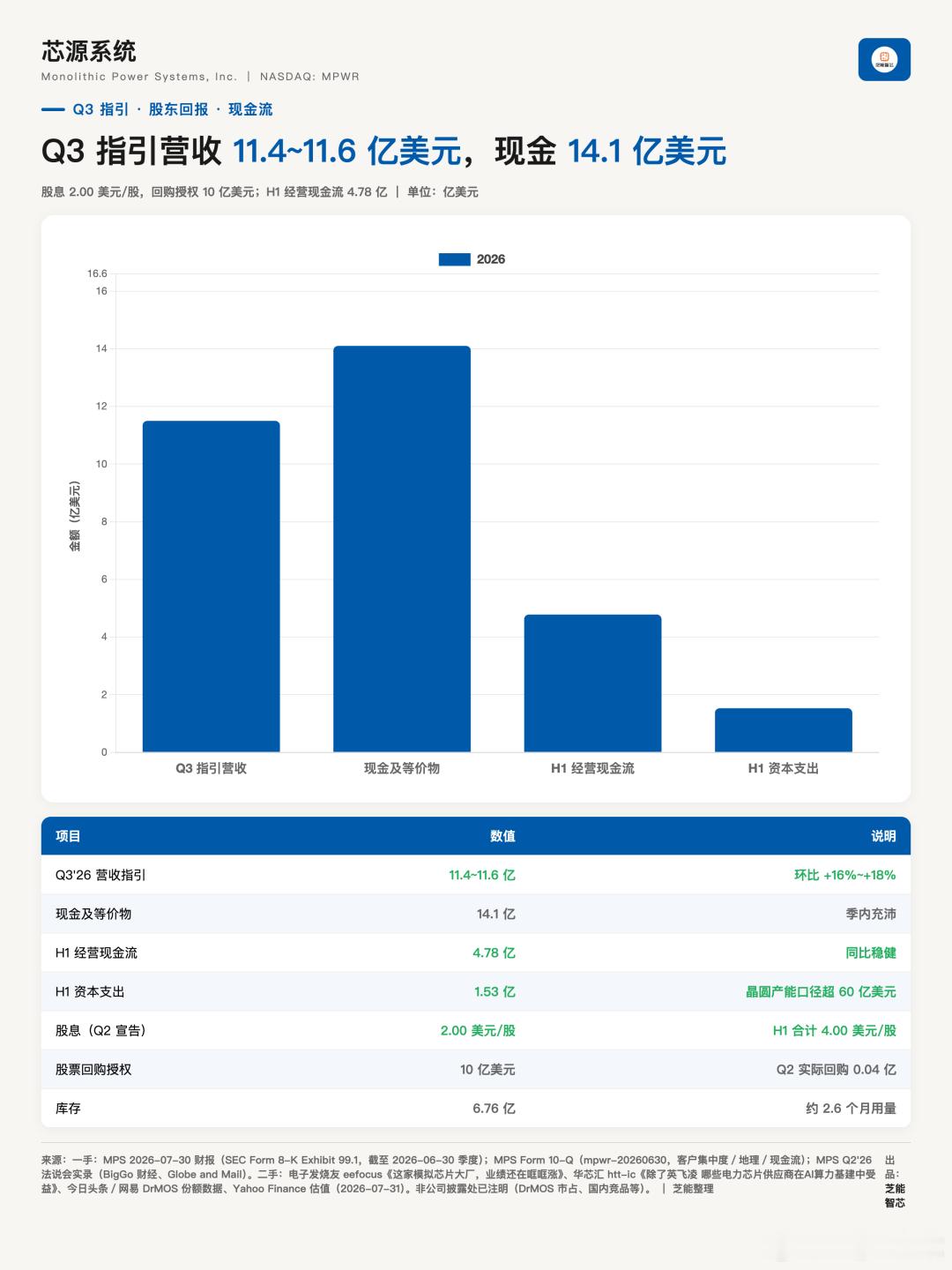Click the 约 2.6 个月用量 cell
The height and width of the screenshot is (1270, 952).
click(x=851, y=1108)
